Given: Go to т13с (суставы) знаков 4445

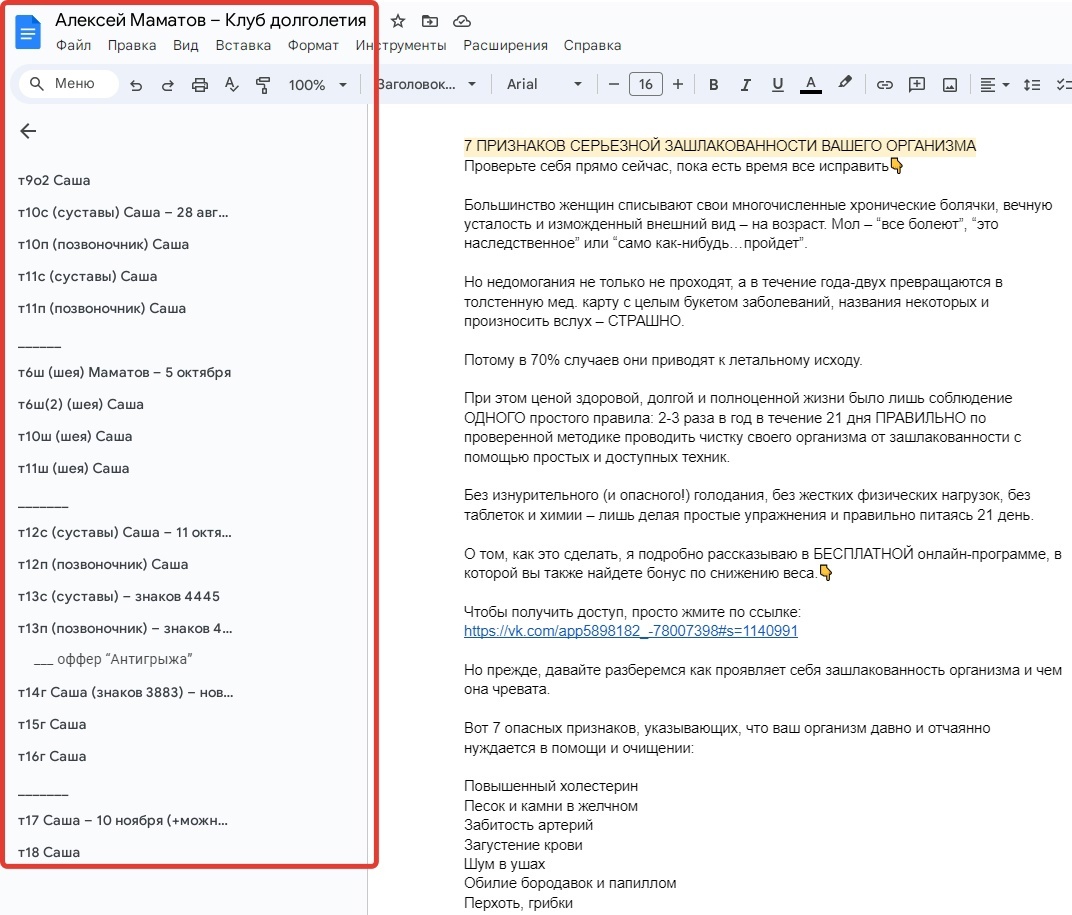Looking at the screenshot, I should click(119, 596).
